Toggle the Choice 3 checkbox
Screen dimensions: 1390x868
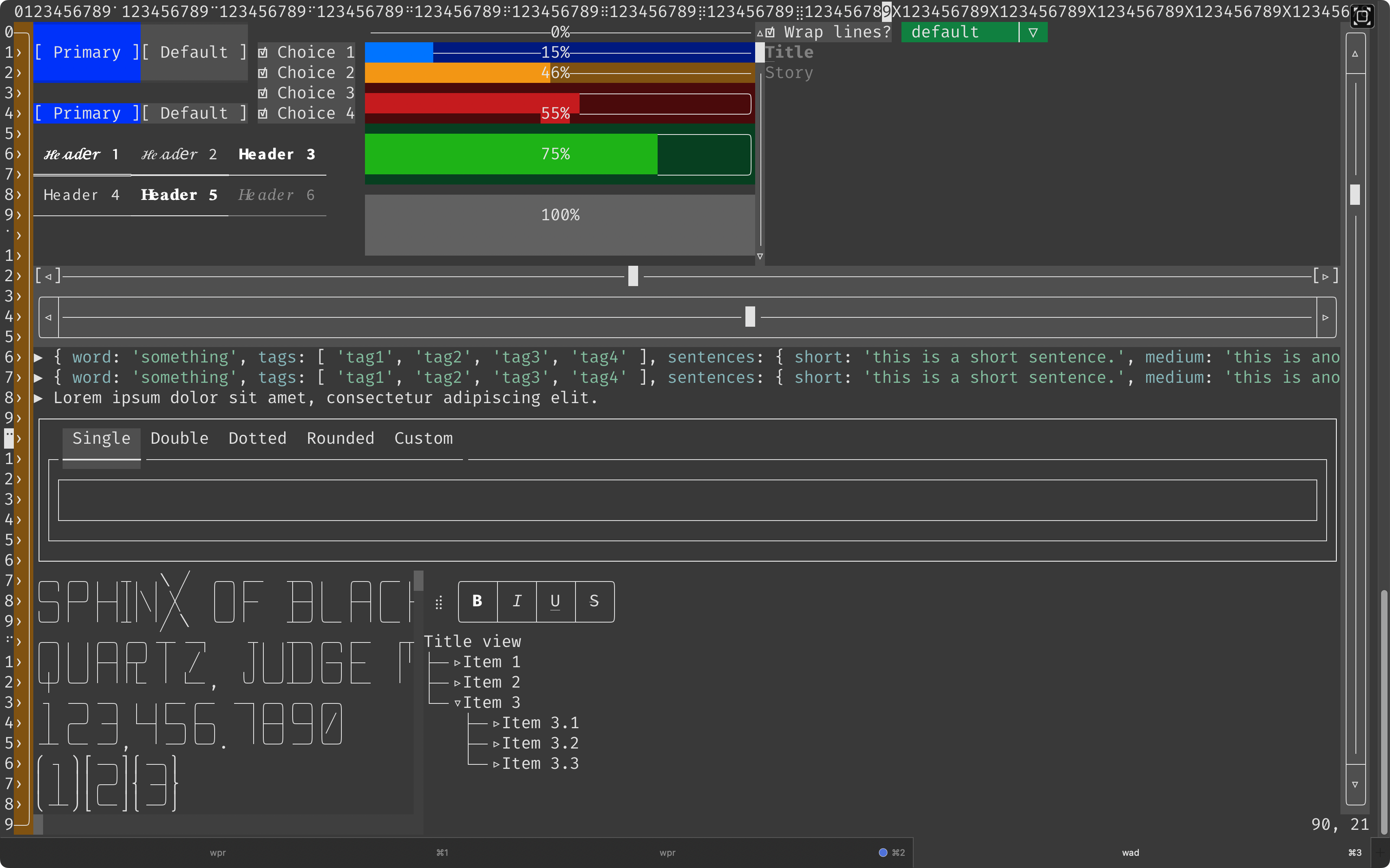[x=263, y=93]
